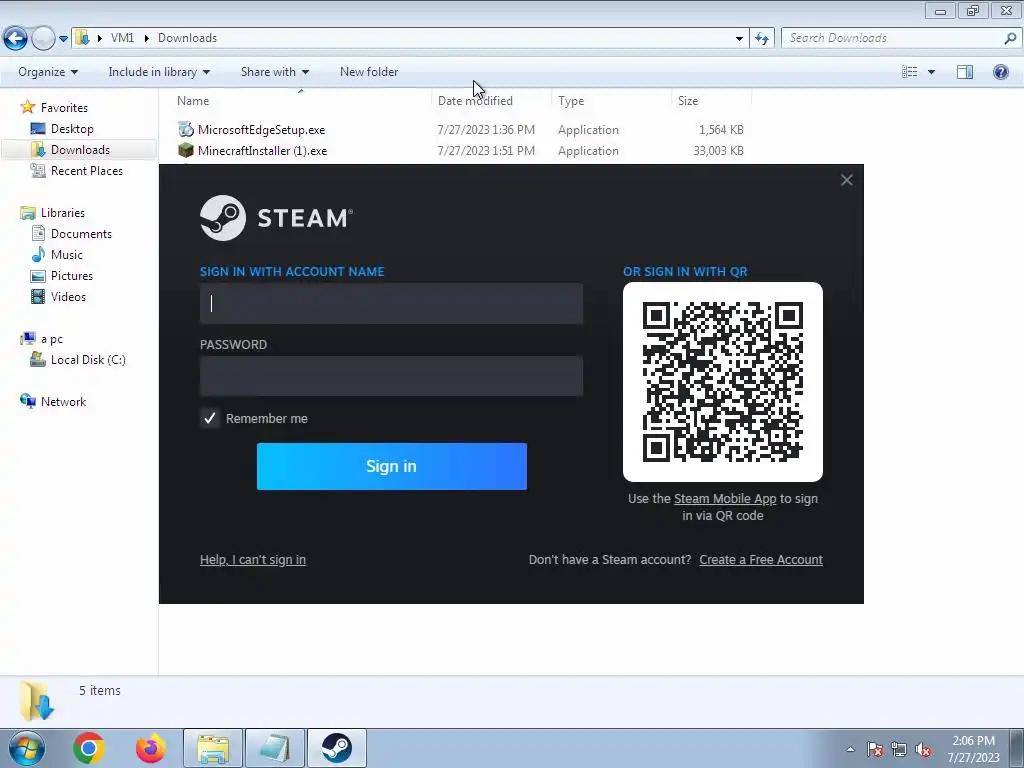
Task: Expand the view options dropdown arrow
Action: [931, 72]
